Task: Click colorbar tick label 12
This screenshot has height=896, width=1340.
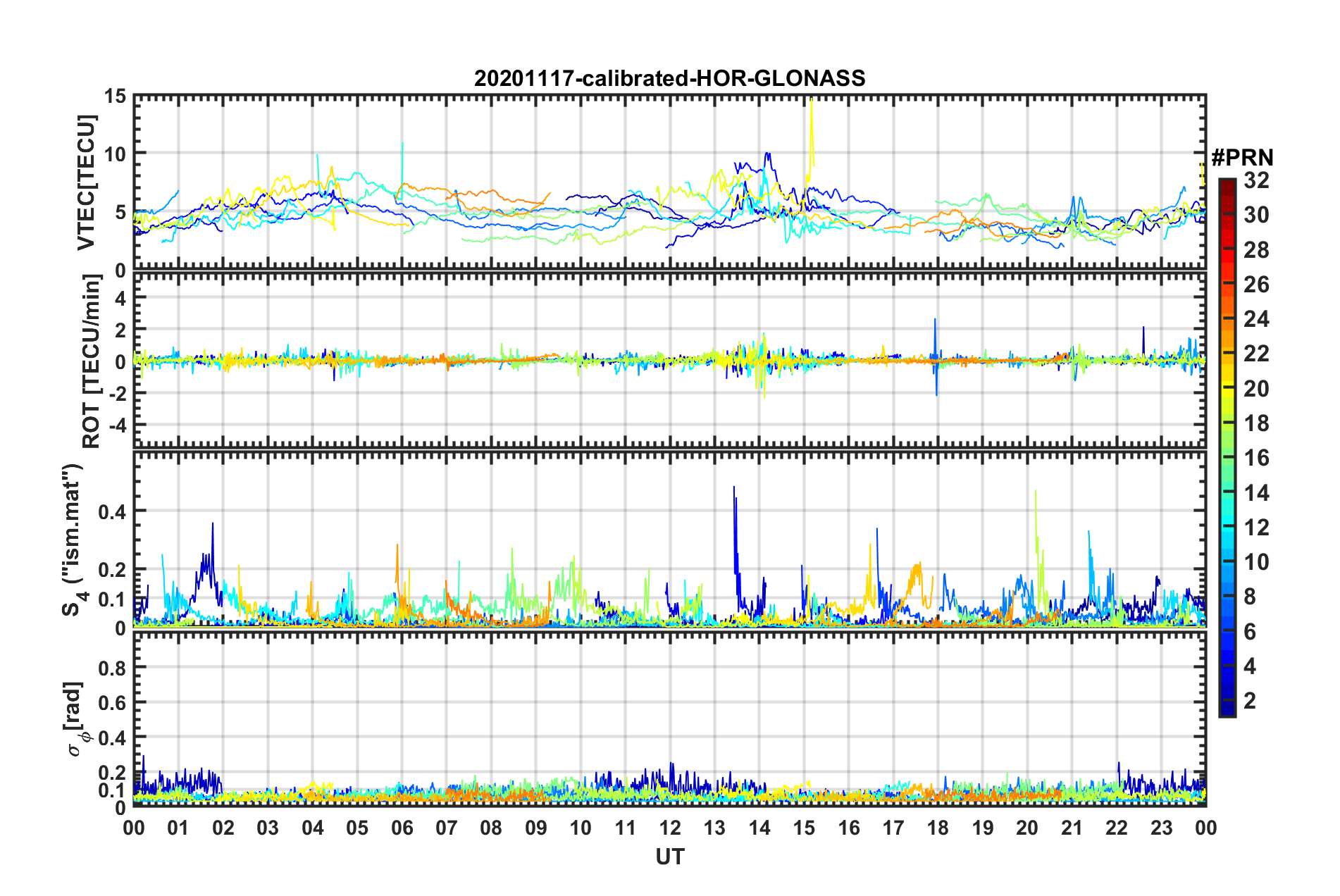Action: tap(1255, 528)
